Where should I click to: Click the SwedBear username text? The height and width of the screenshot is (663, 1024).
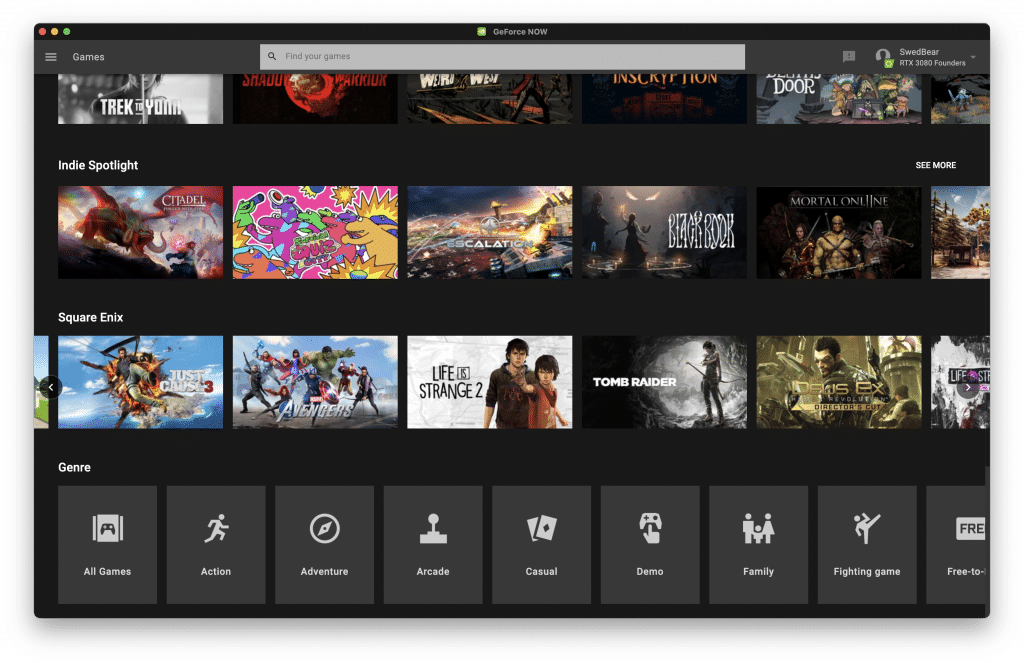(x=919, y=52)
